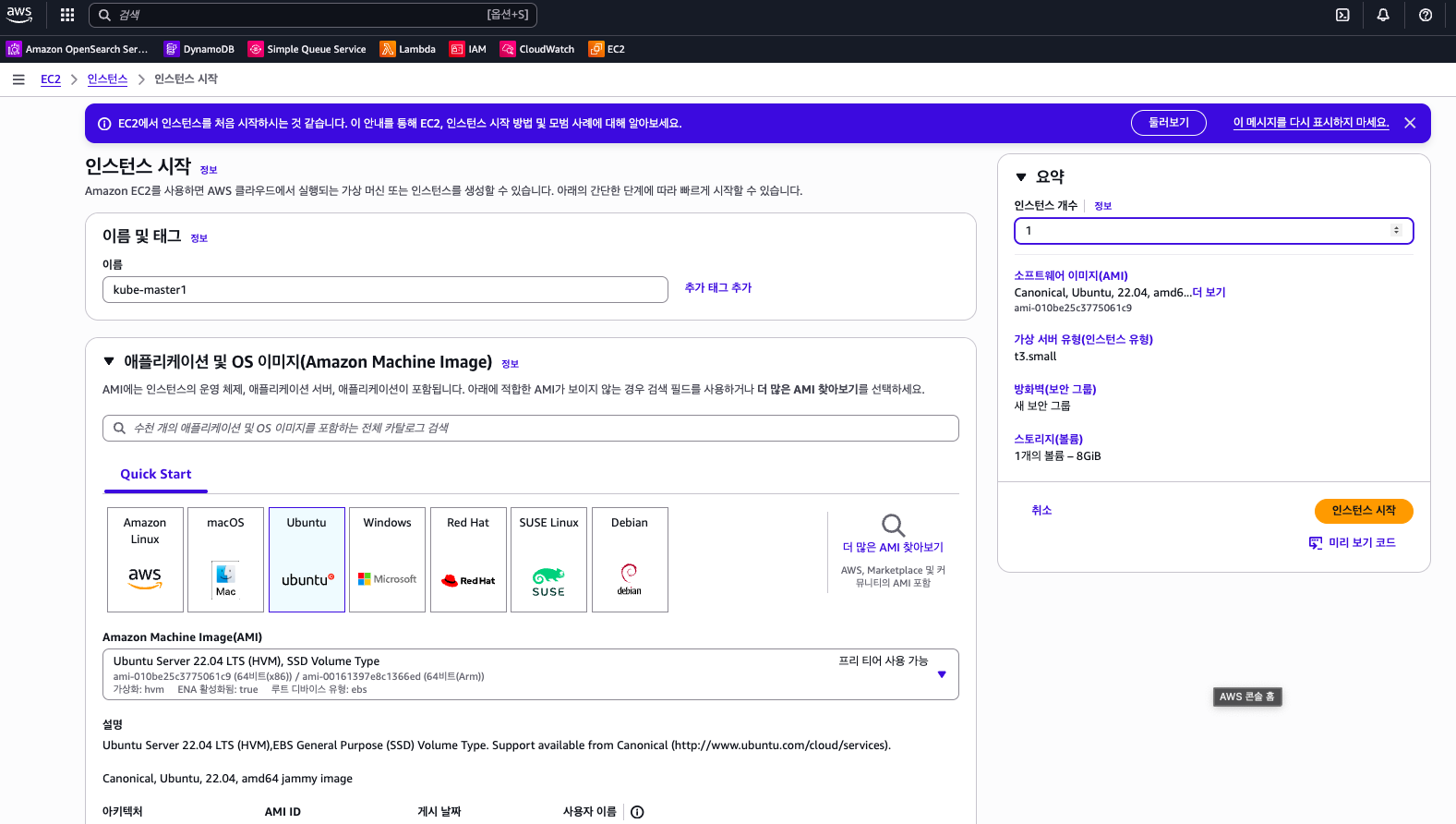
Task: Click the search icon in AMI catalog field
Action: point(119,428)
